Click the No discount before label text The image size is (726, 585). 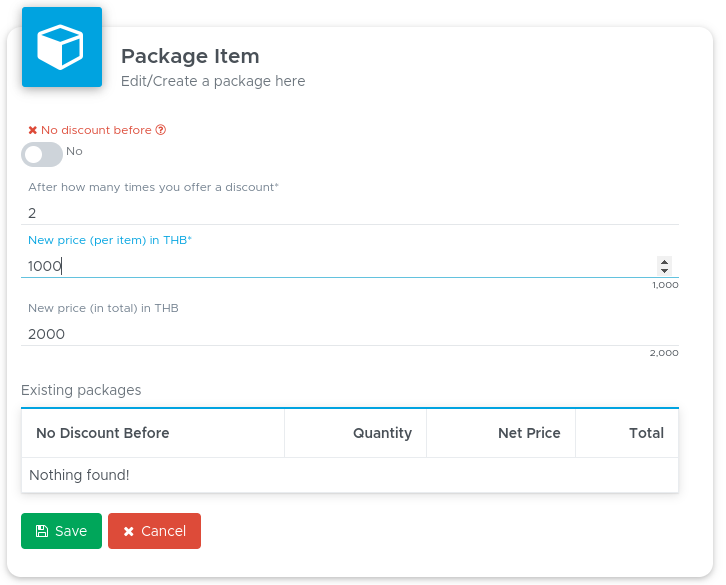(x=96, y=130)
